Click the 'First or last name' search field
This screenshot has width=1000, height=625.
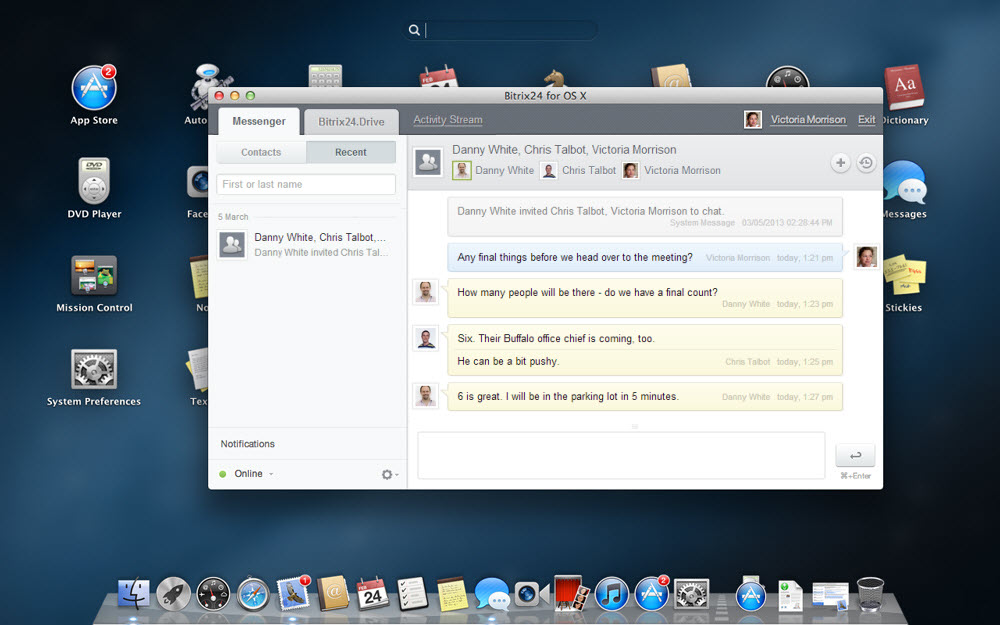coord(306,184)
